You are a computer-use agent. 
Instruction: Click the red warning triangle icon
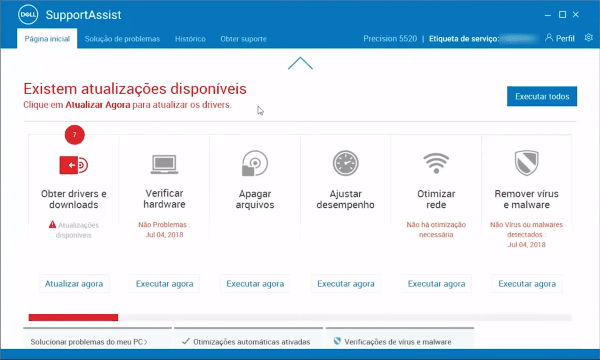[x=52, y=225]
